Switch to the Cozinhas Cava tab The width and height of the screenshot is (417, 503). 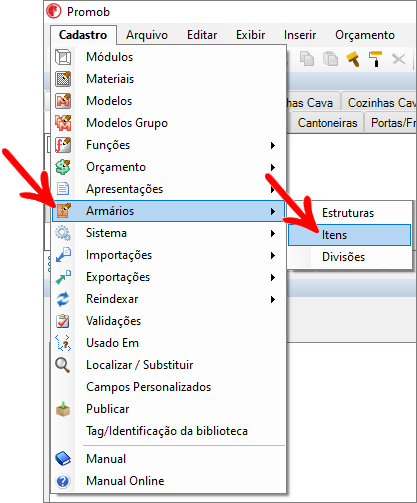pyautogui.click(x=379, y=103)
